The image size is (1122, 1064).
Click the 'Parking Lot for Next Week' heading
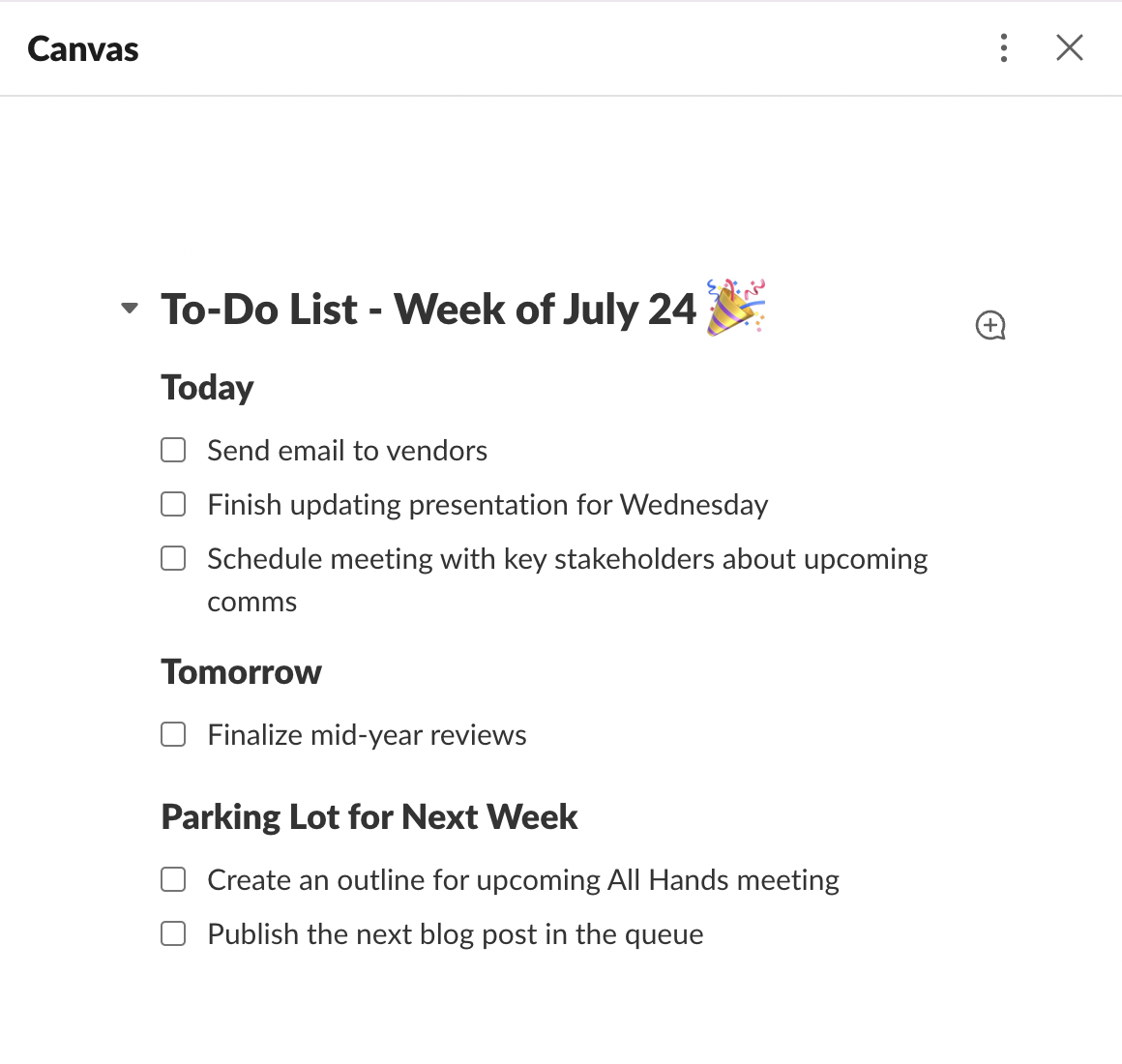tap(369, 816)
